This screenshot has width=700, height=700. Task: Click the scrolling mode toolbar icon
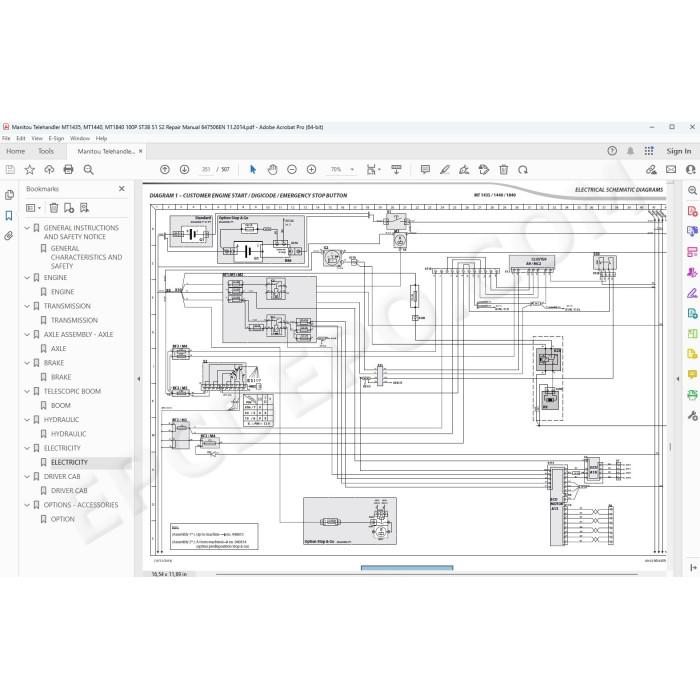tap(396, 170)
